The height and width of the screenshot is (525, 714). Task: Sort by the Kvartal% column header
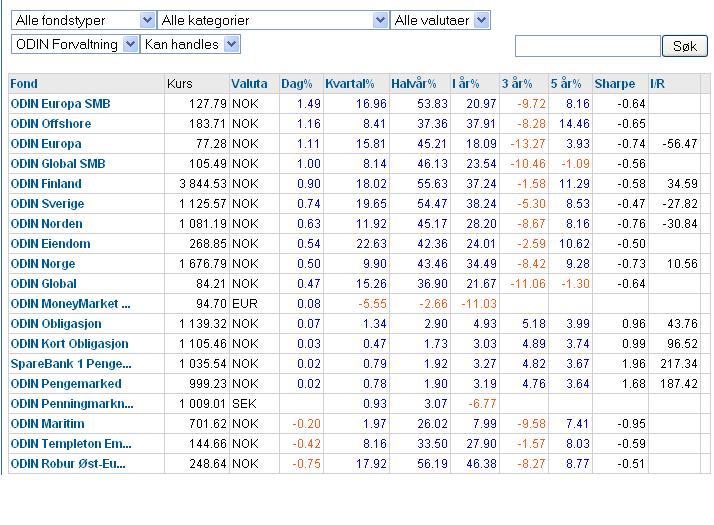pos(349,84)
